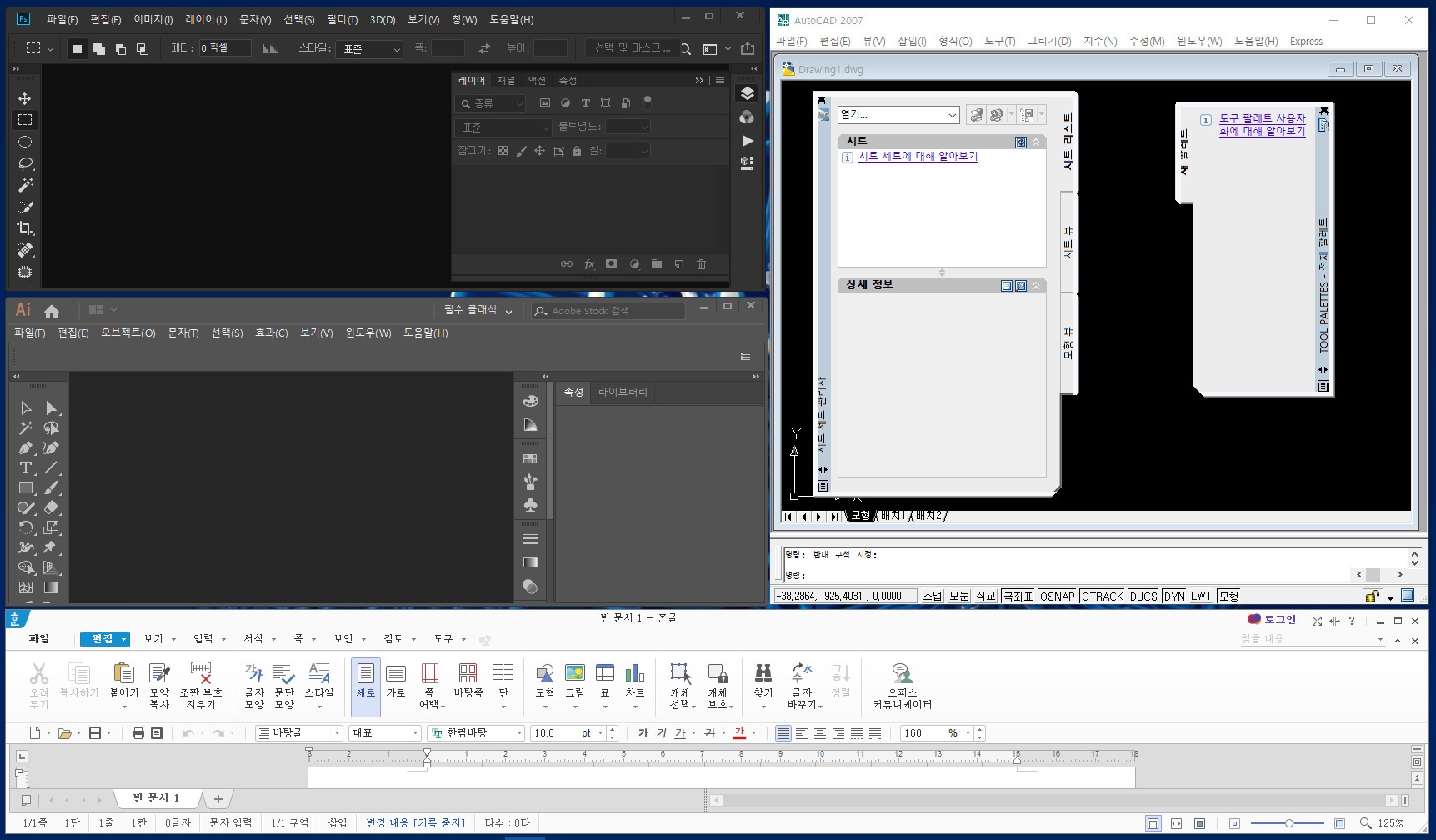Viewport: 1436px width, 840px height.
Task: Click 로그인 in Hangul title bar
Action: click(x=1279, y=620)
